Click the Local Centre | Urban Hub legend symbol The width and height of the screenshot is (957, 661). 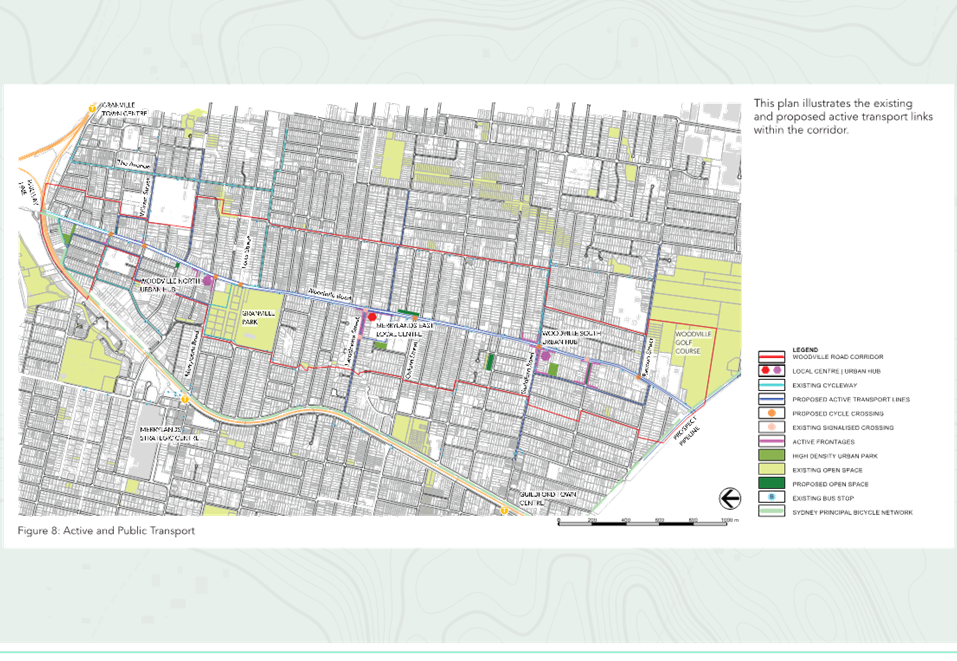click(x=771, y=370)
